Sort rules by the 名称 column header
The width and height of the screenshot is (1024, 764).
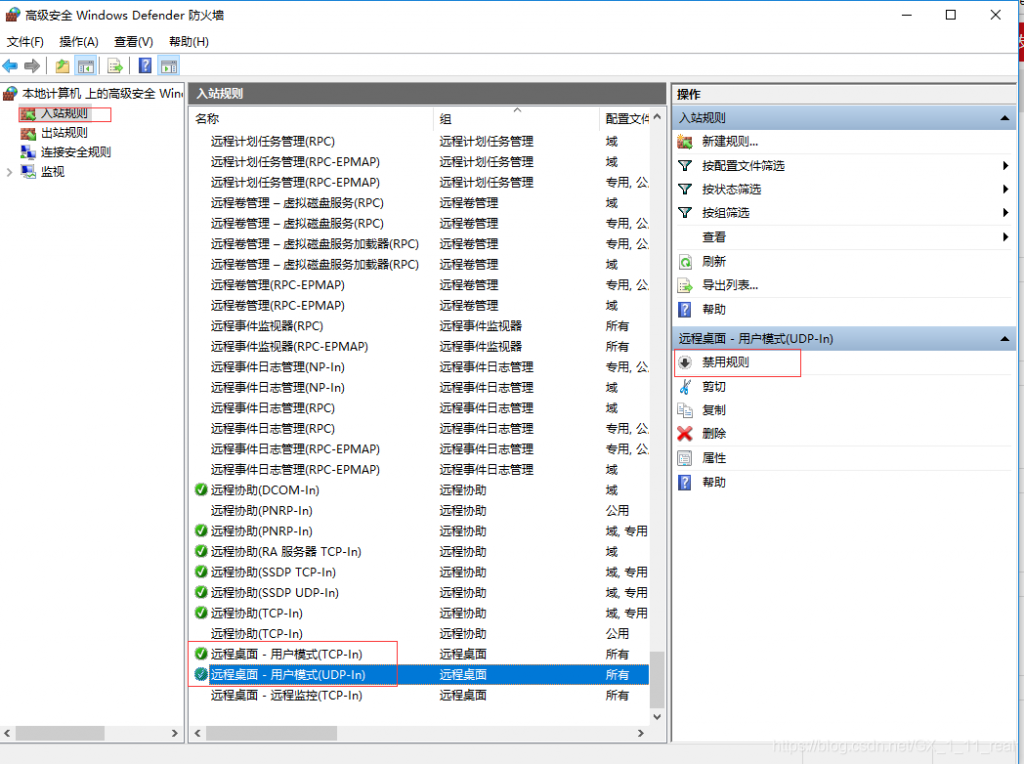[312, 119]
